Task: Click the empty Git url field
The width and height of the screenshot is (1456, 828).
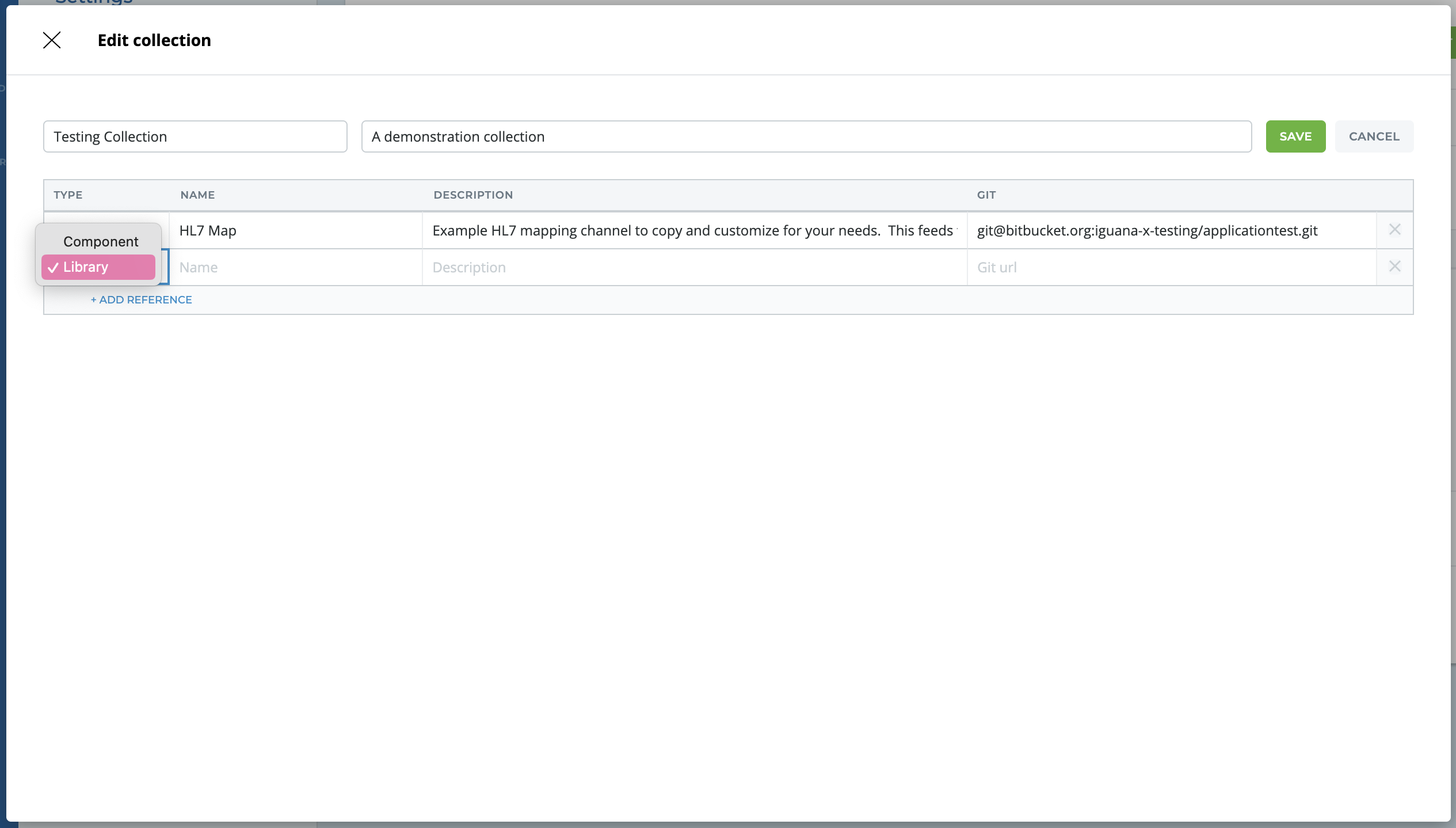Action: click(x=1171, y=268)
